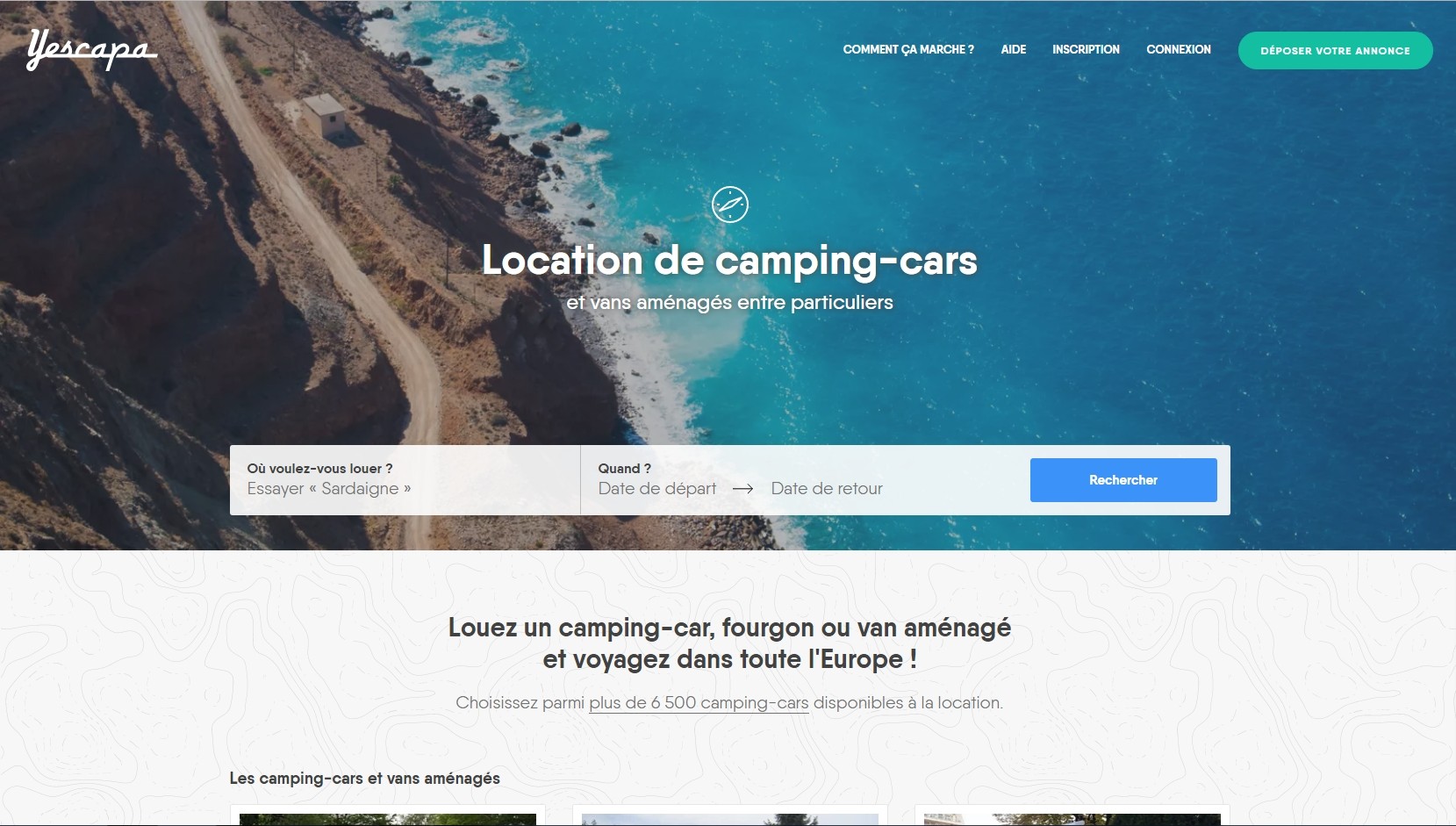Click the Déposer votre annonce button
Screen dimensions: 1456x826
point(1335,51)
